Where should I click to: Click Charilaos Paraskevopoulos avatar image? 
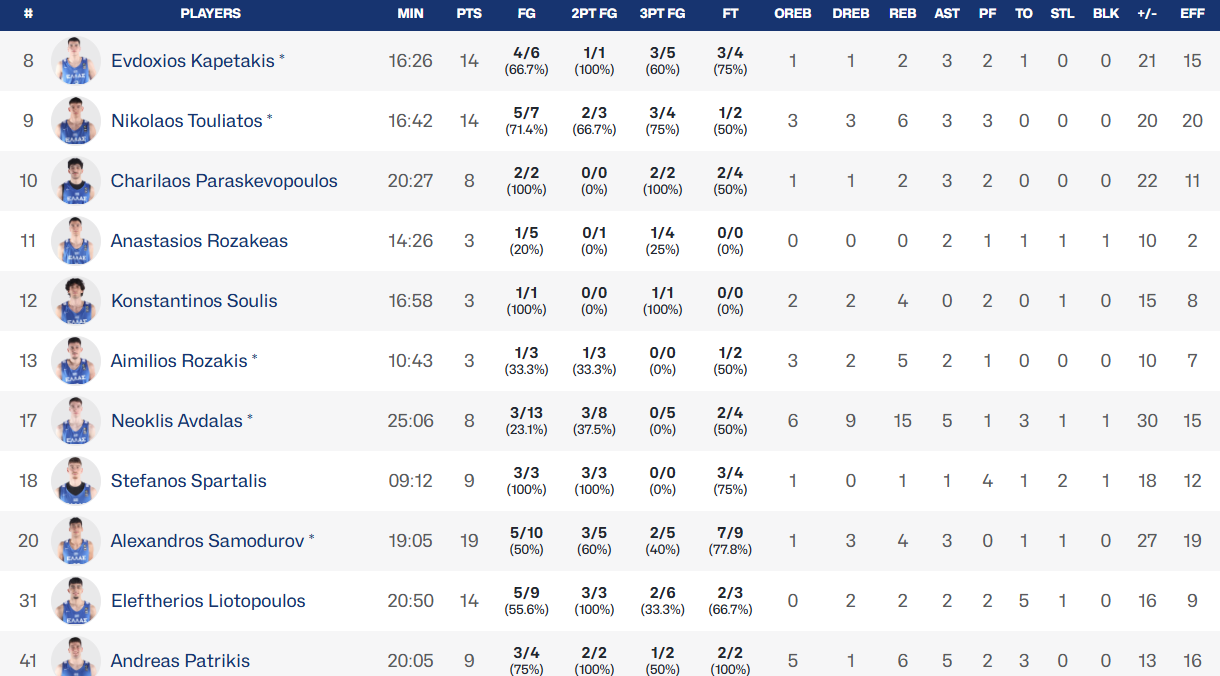pyautogui.click(x=76, y=181)
